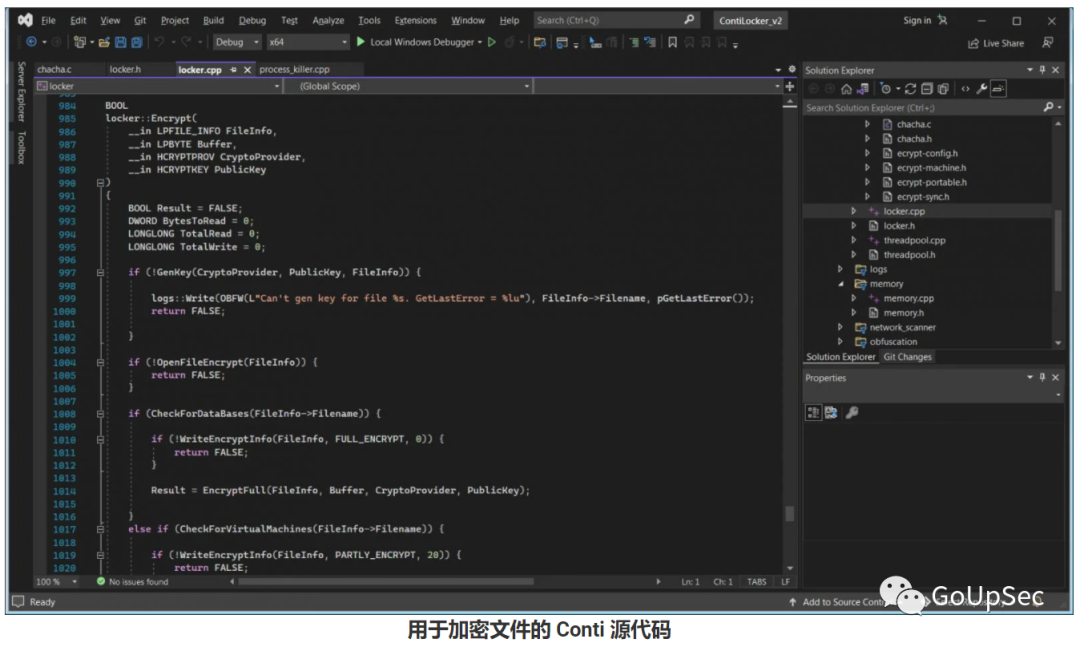This screenshot has height=647, width=1080.
Task: Click the feedback icon beside Live Share
Action: coord(1048,43)
